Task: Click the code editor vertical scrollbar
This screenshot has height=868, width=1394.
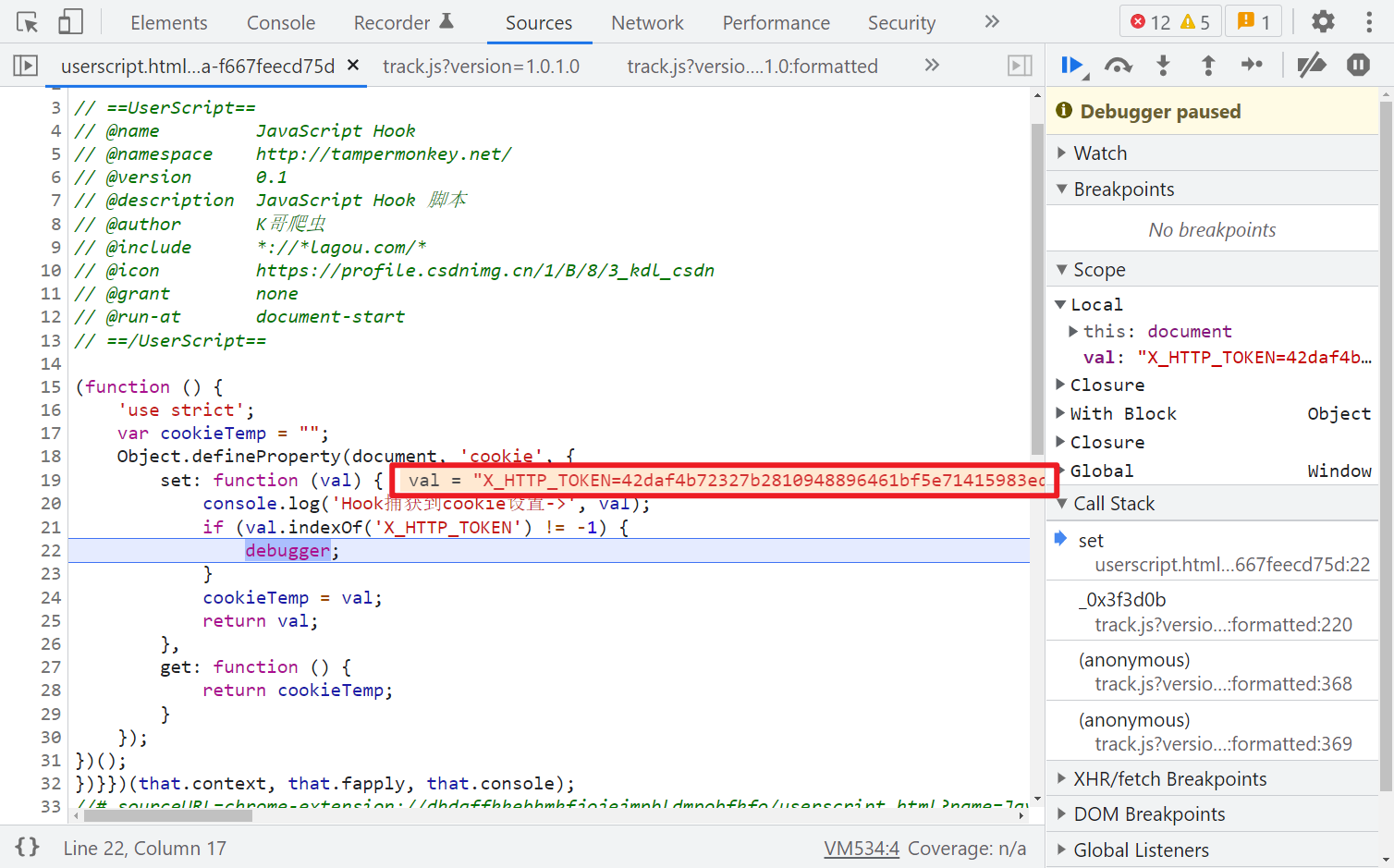Action: pos(1037,288)
